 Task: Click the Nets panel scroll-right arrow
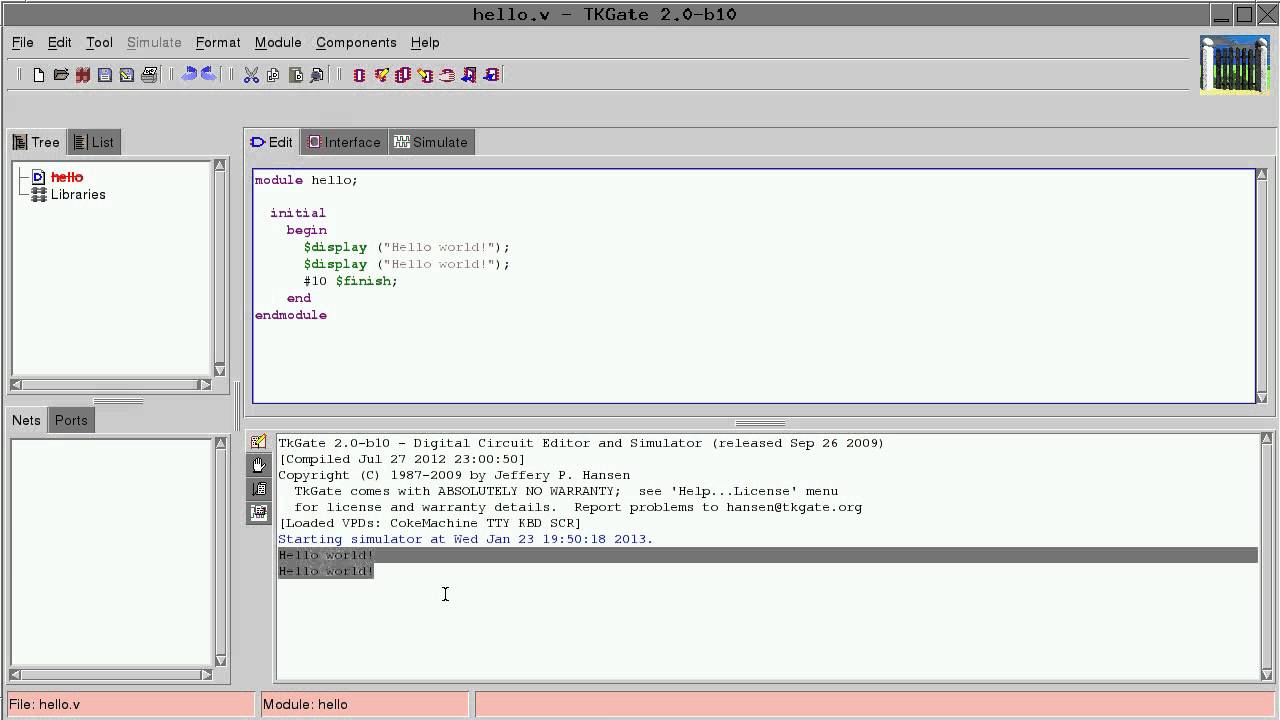click(205, 675)
